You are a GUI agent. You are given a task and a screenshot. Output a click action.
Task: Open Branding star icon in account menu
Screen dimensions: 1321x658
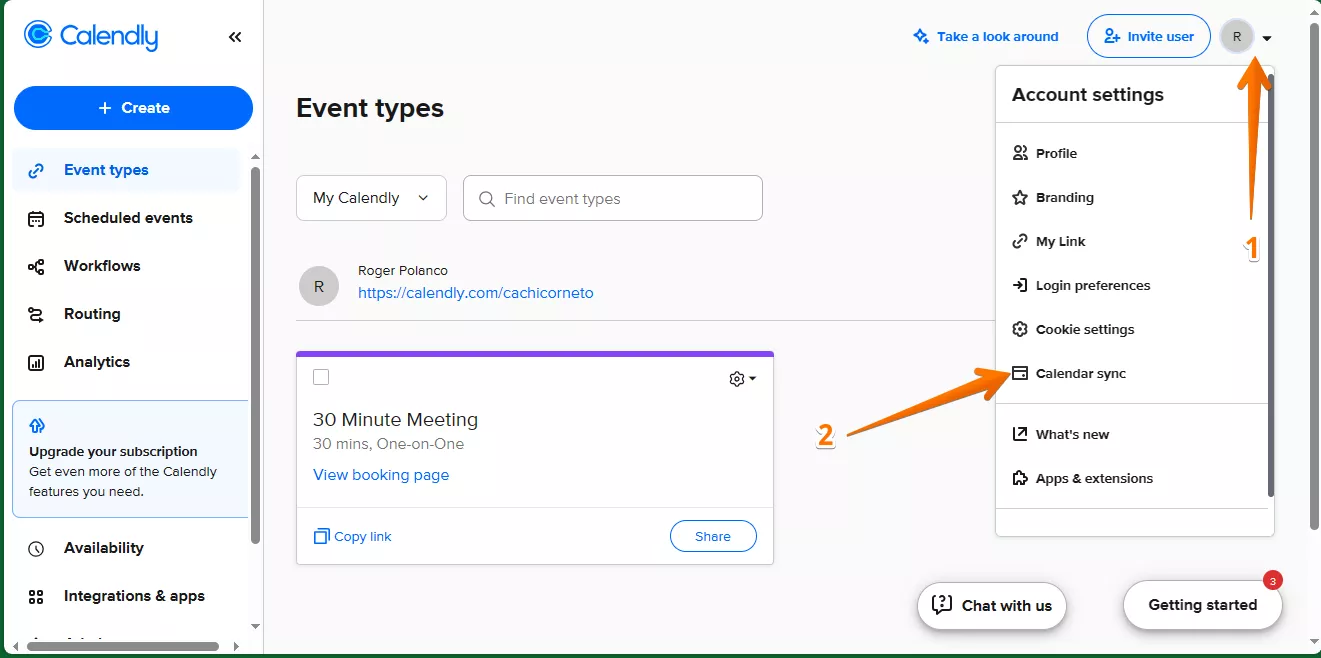click(1020, 198)
